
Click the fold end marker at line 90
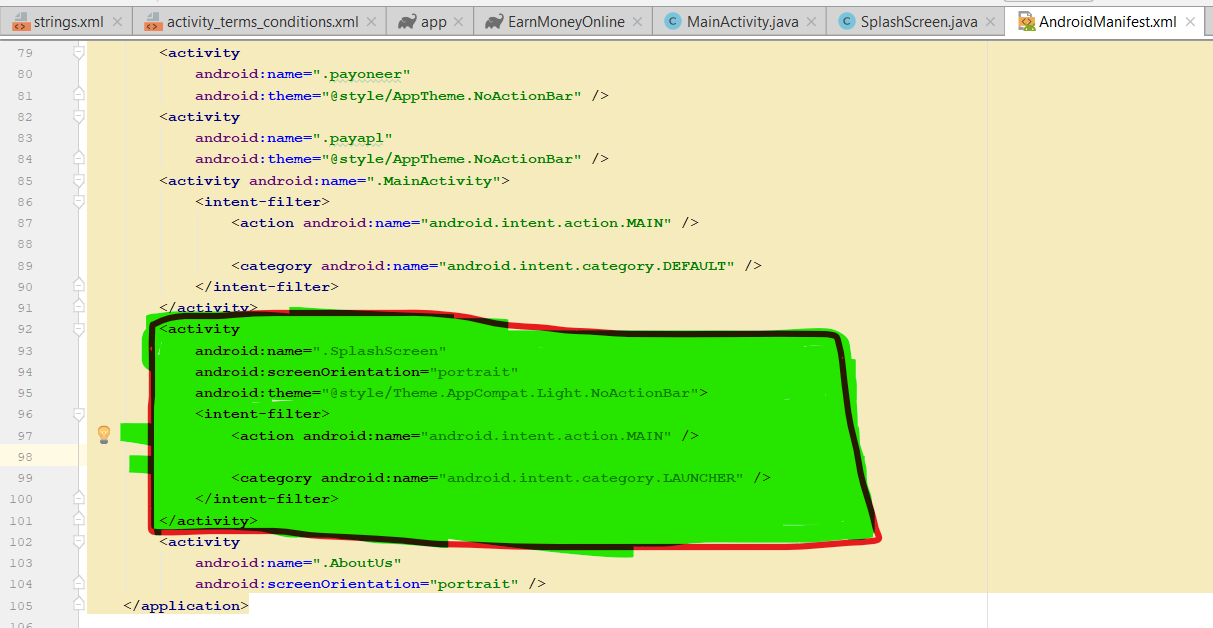coord(79,287)
